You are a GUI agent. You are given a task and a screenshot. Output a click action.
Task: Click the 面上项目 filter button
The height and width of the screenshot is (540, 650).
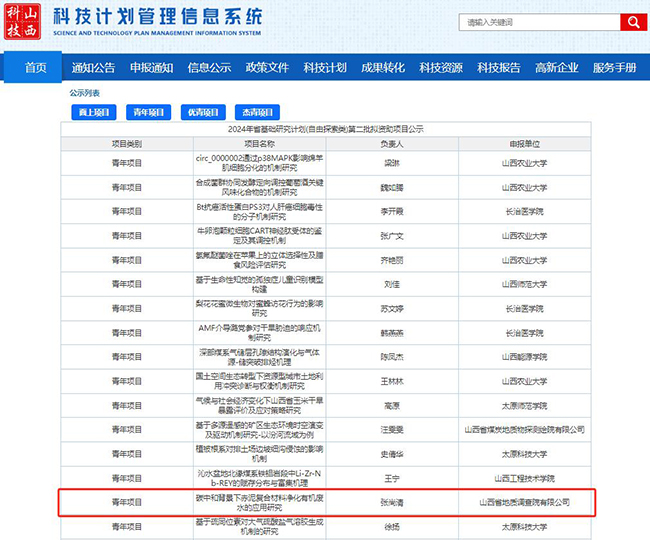coord(93,112)
